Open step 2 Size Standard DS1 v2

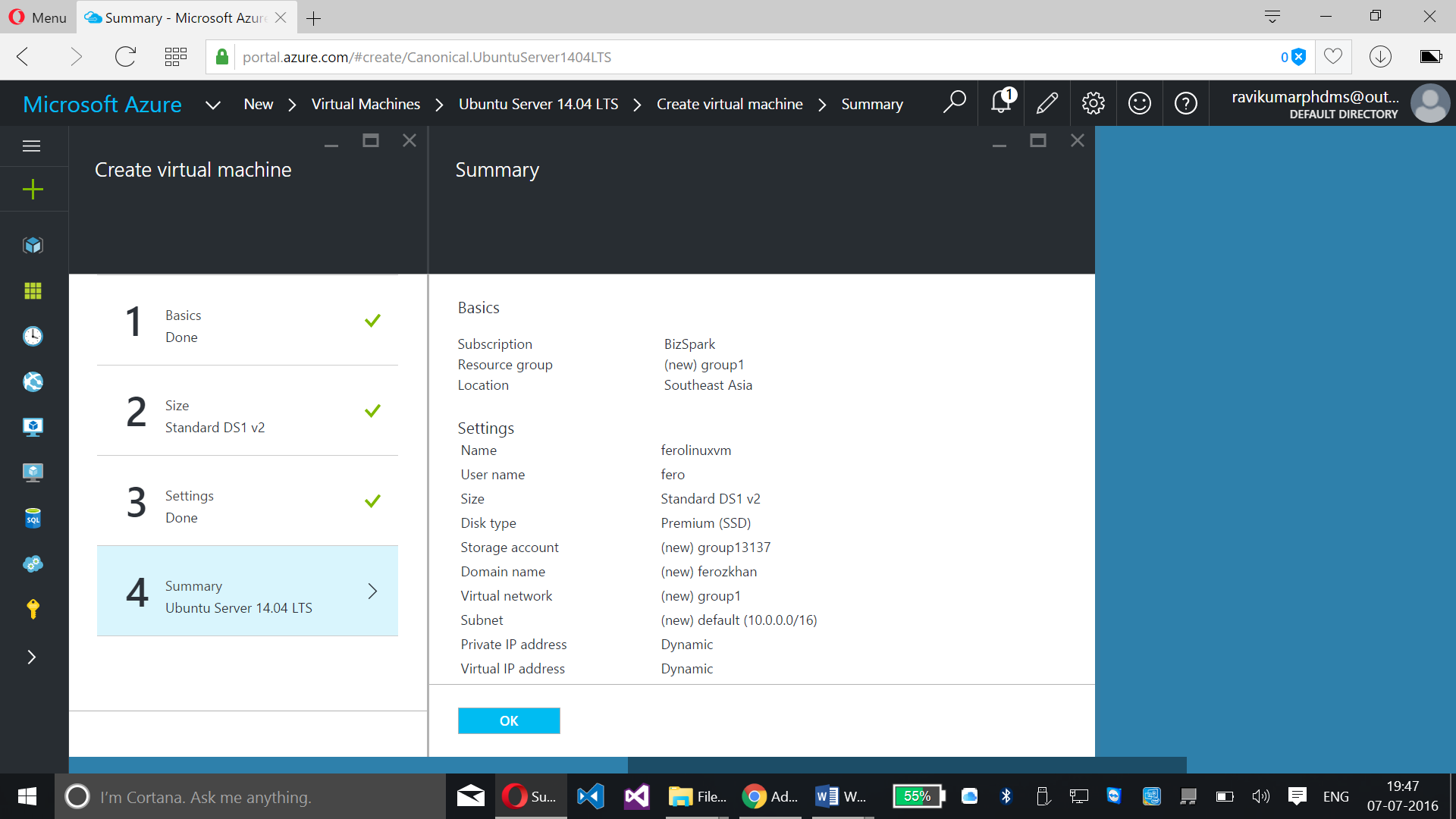[x=247, y=411]
